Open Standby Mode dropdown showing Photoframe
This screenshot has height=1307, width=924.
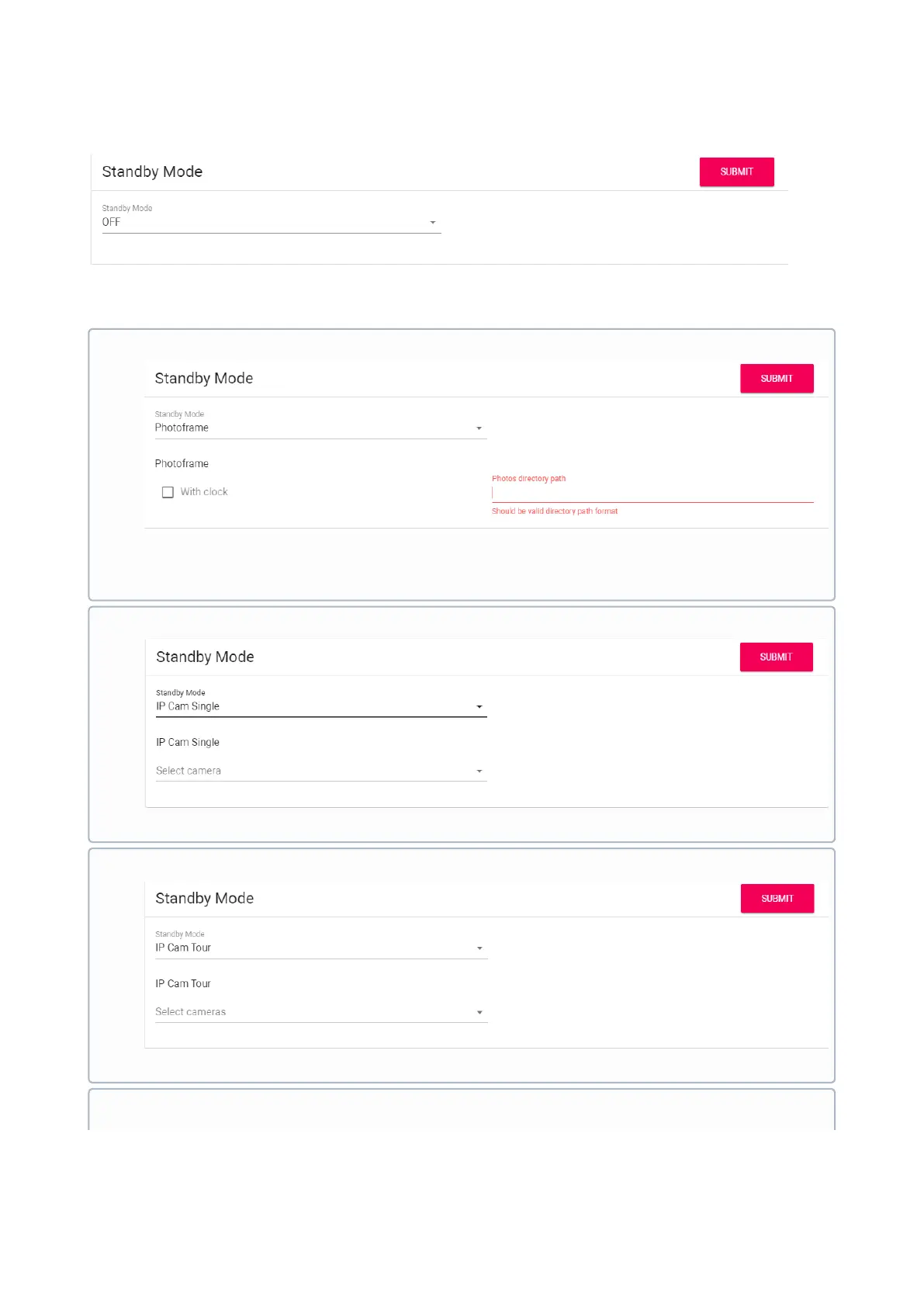320,428
